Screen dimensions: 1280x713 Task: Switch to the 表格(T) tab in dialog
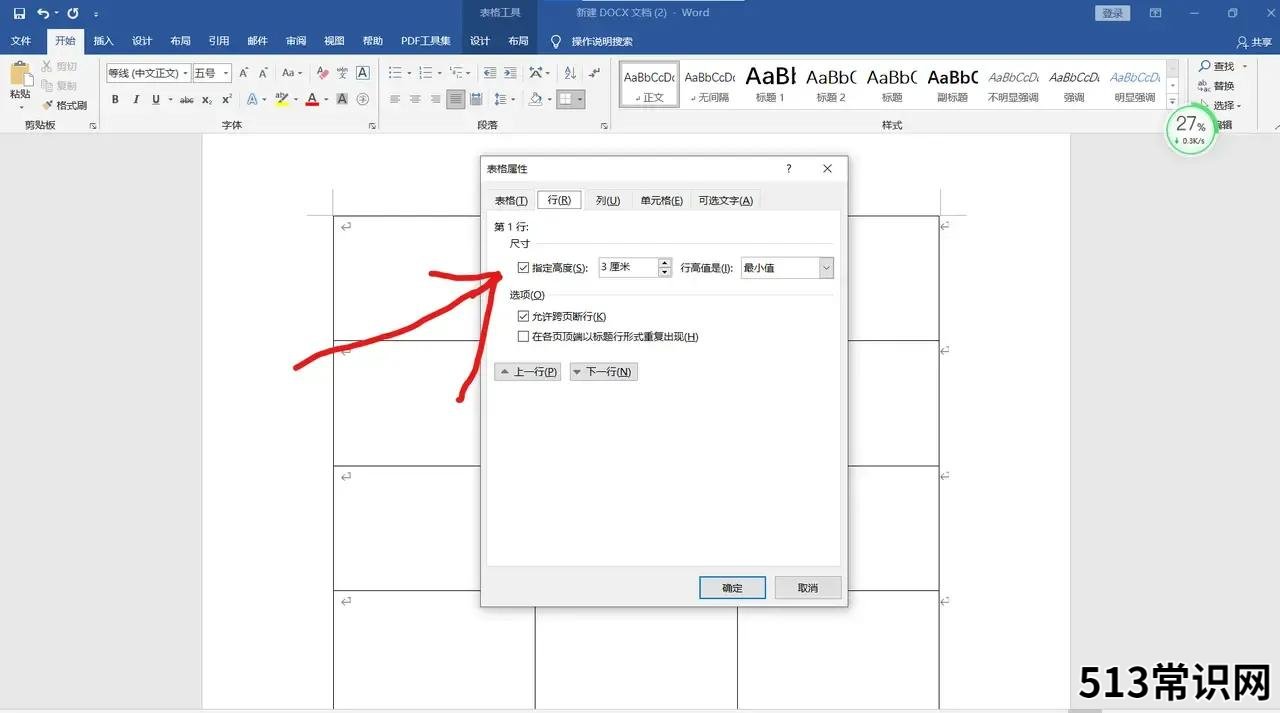click(511, 200)
